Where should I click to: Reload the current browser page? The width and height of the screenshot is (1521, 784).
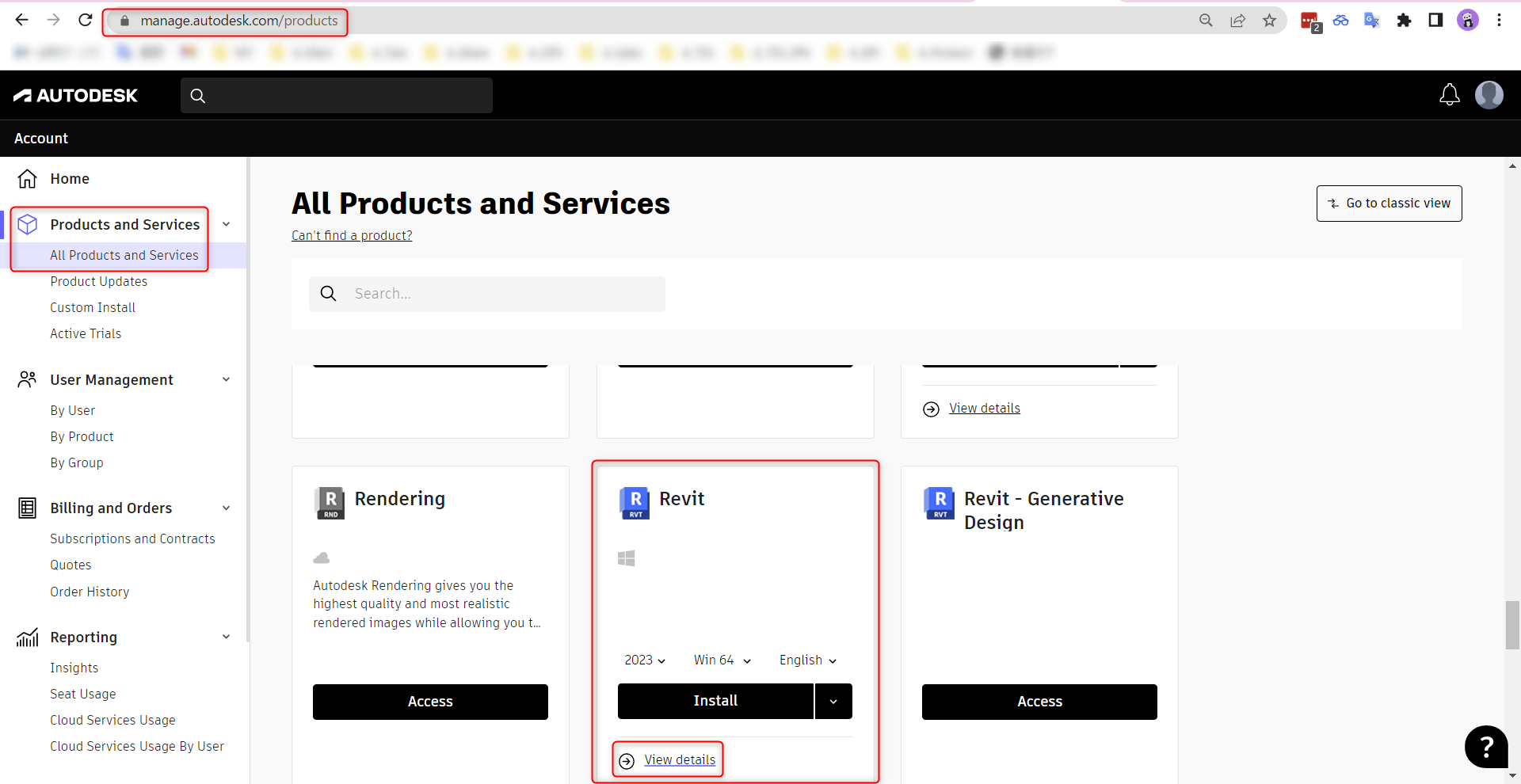pos(86,20)
